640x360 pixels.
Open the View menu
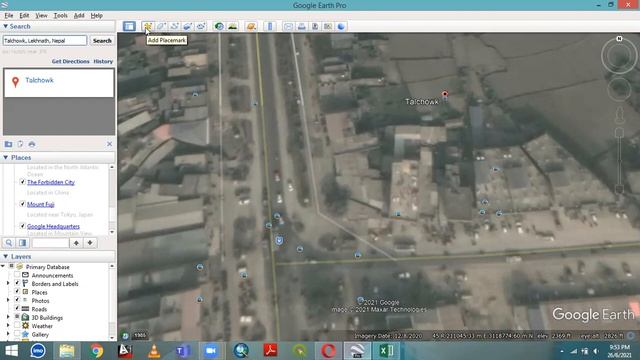(41, 16)
